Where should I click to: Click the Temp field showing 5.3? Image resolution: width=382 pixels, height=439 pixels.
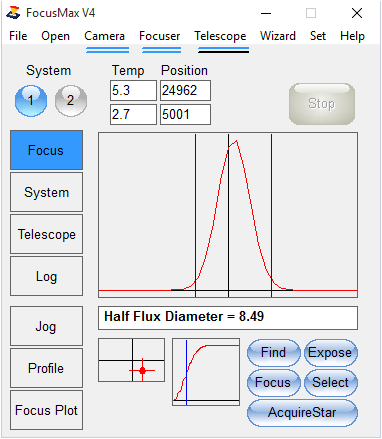(133, 90)
